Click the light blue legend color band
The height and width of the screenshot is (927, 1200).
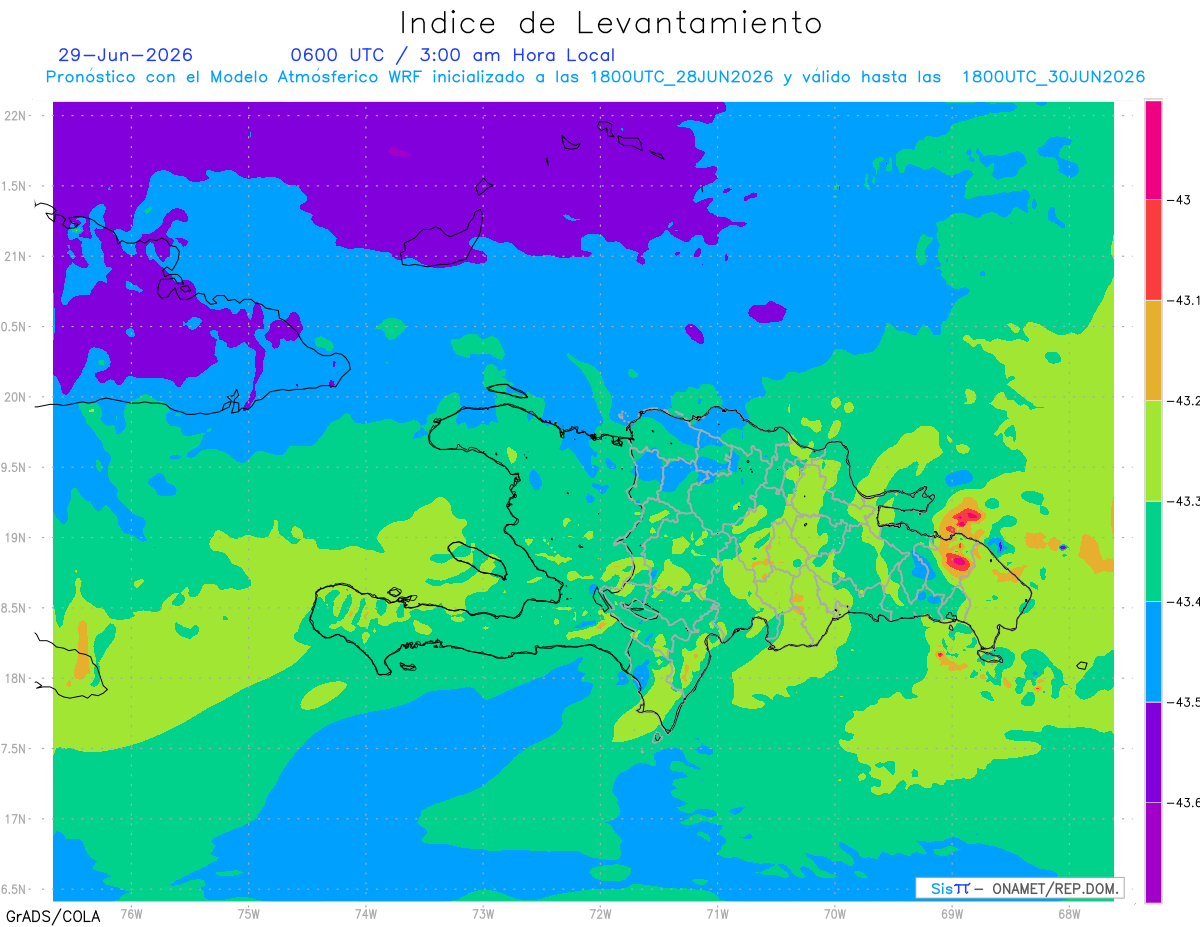(1153, 651)
